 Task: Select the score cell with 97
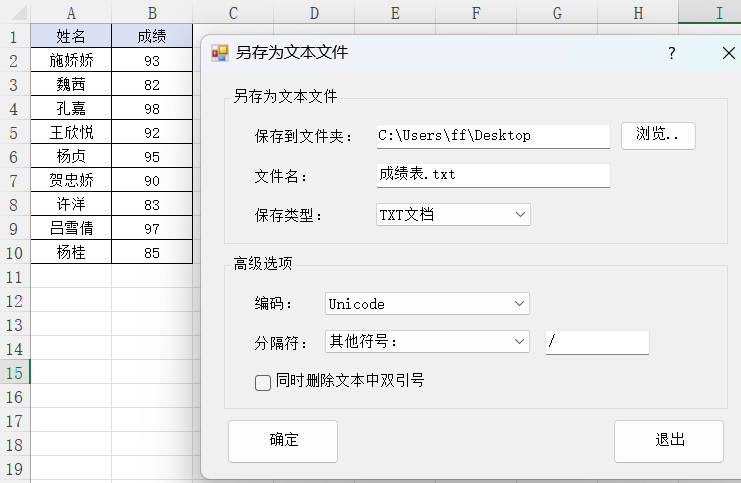pyautogui.click(x=151, y=228)
